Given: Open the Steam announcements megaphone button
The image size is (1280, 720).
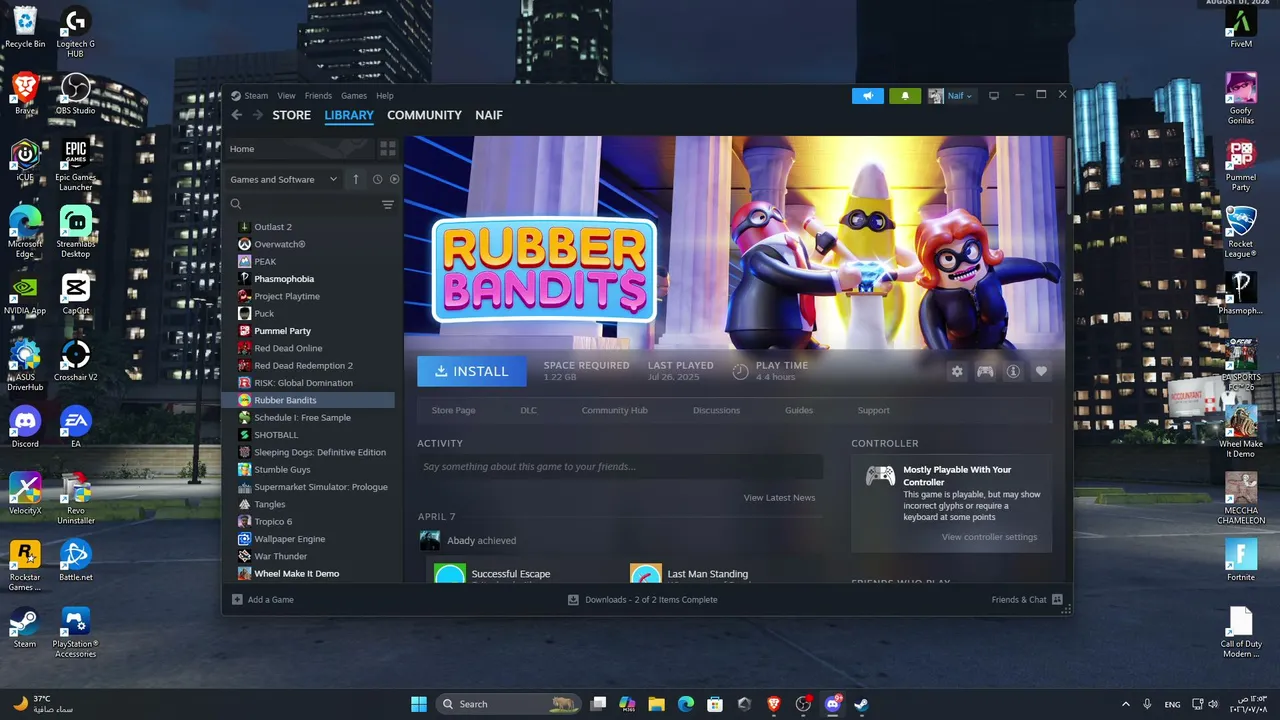Looking at the screenshot, I should pyautogui.click(x=868, y=96).
